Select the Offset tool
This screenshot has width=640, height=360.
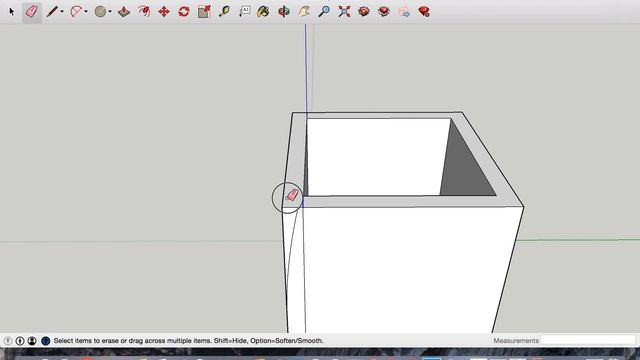point(144,11)
